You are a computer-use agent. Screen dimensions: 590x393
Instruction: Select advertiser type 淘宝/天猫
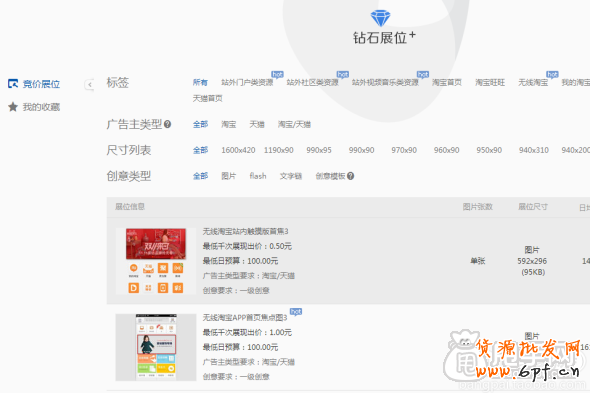pos(294,124)
